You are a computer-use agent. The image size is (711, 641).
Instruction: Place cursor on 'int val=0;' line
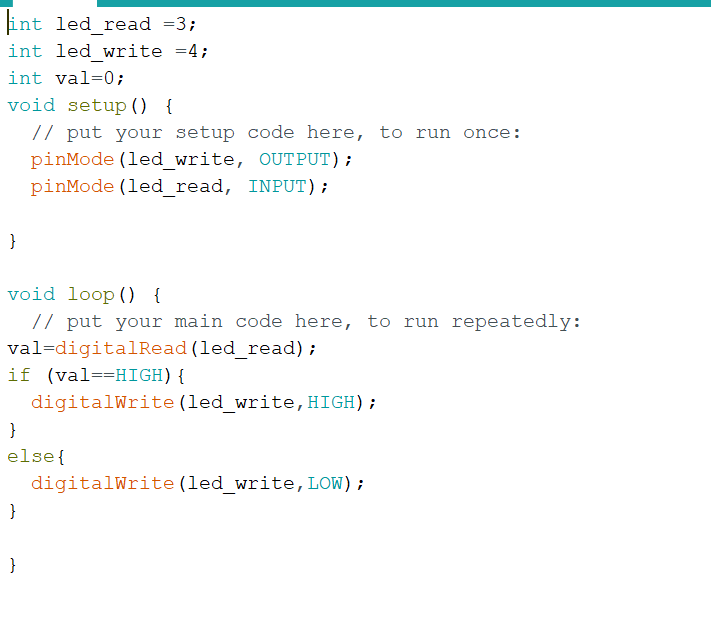coord(66,78)
